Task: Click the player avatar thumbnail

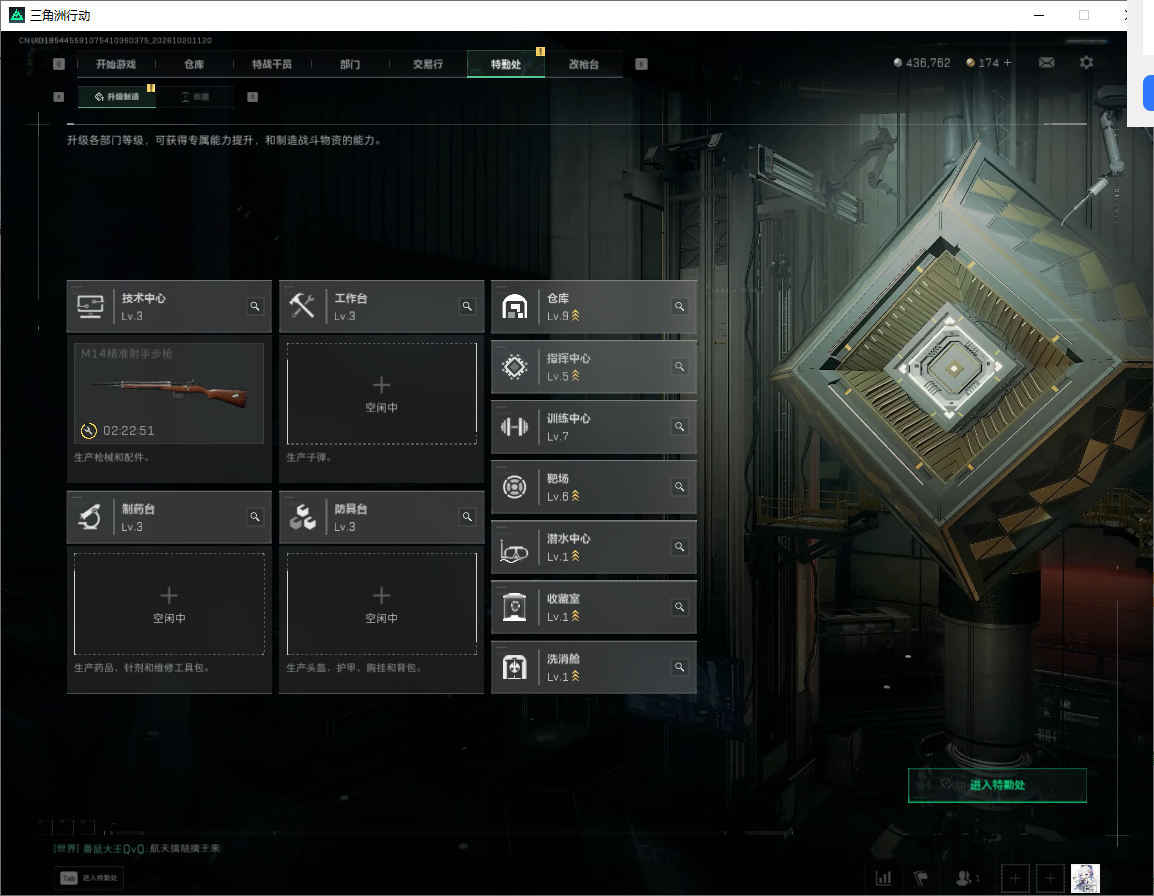Action: coord(1085,878)
